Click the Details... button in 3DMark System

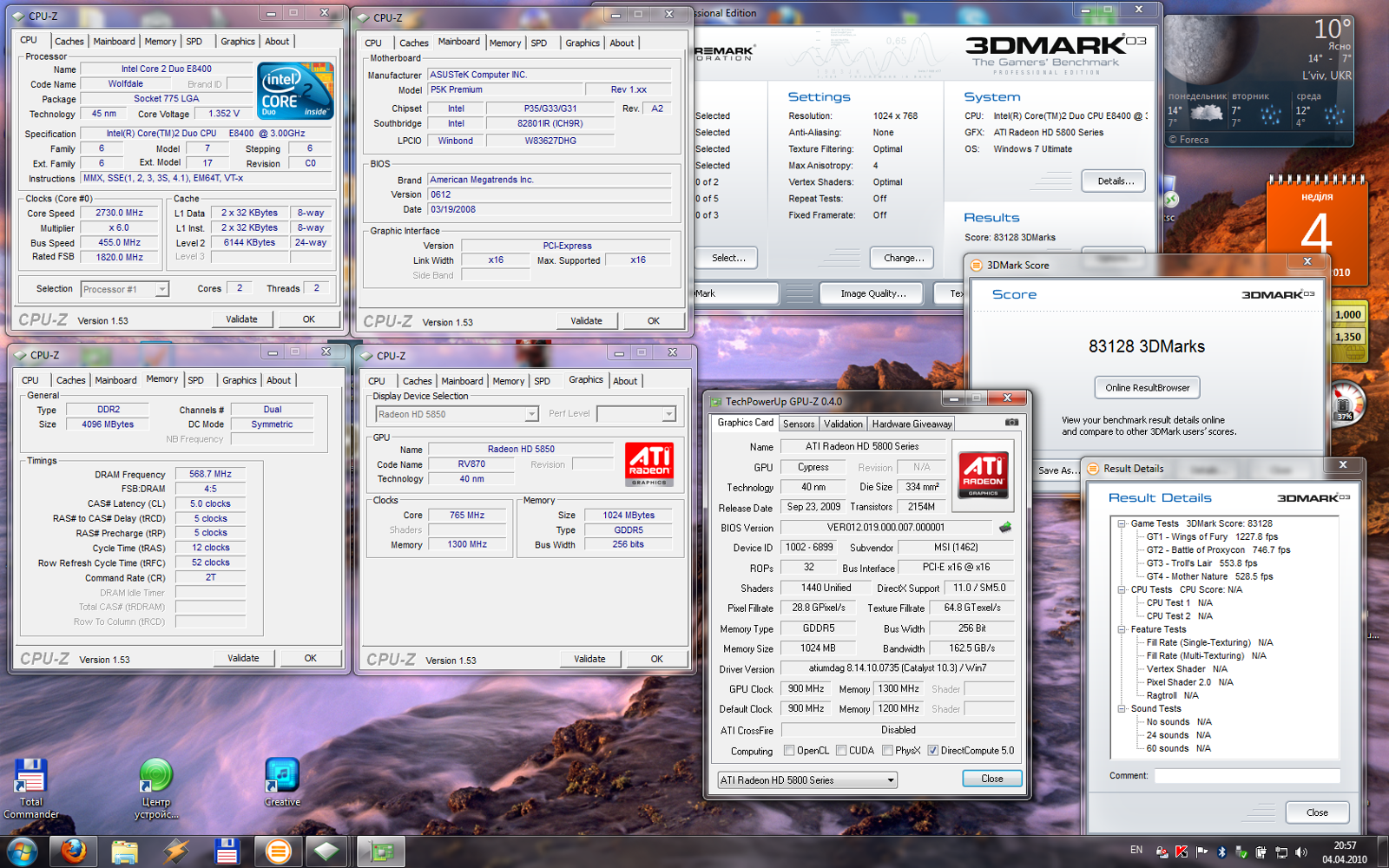tap(1115, 181)
